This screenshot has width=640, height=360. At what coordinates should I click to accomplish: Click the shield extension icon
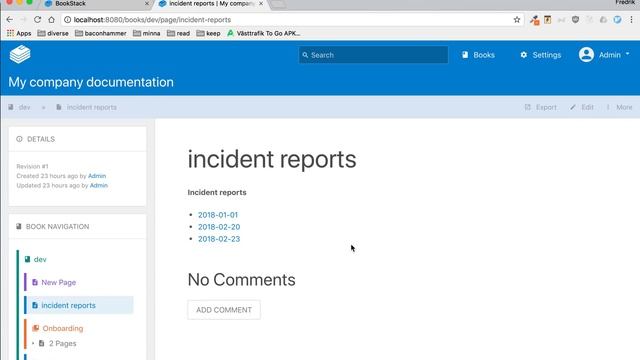575,20
